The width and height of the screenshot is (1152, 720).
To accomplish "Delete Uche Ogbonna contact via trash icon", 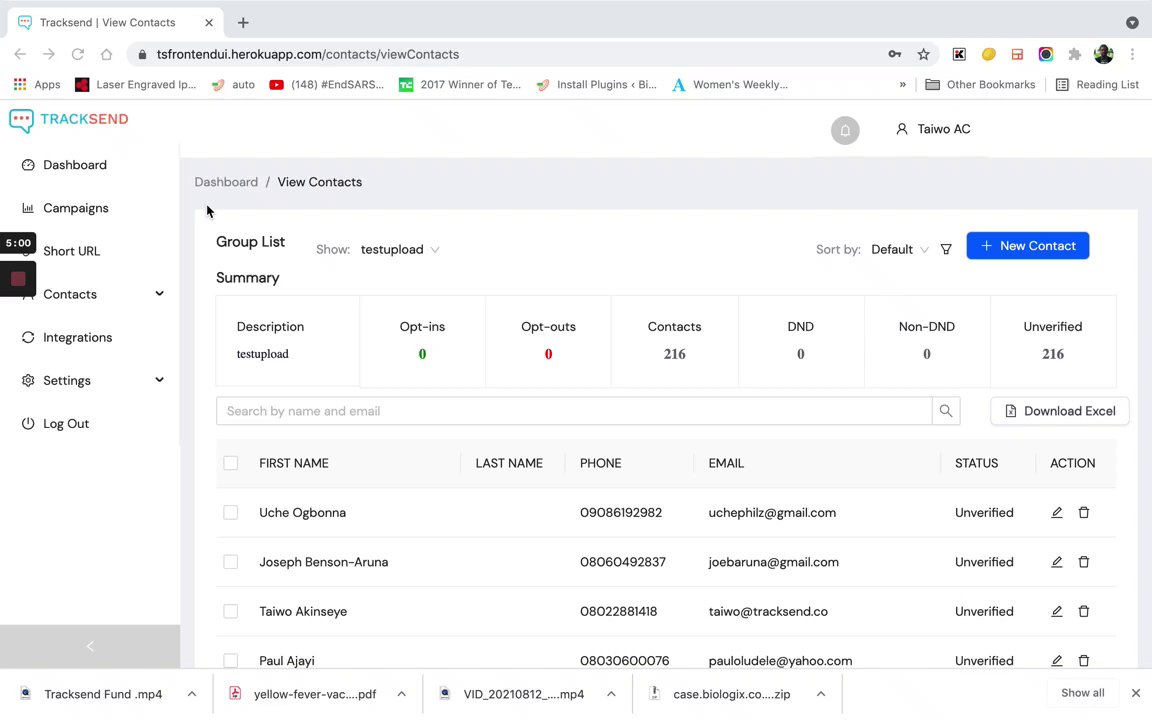I will click(x=1083, y=513).
